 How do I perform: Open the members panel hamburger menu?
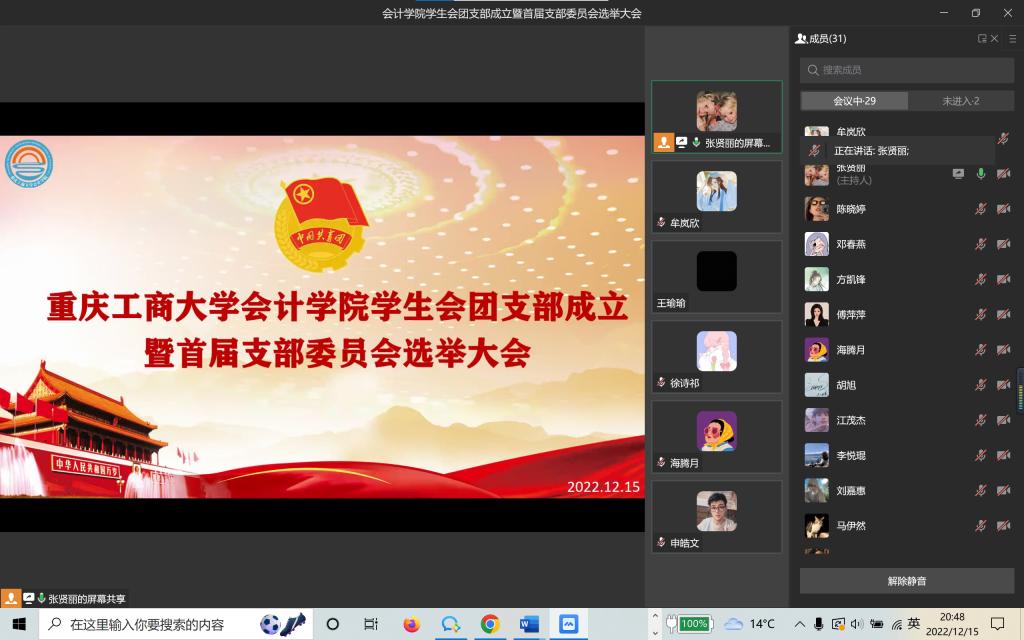click(x=1011, y=39)
